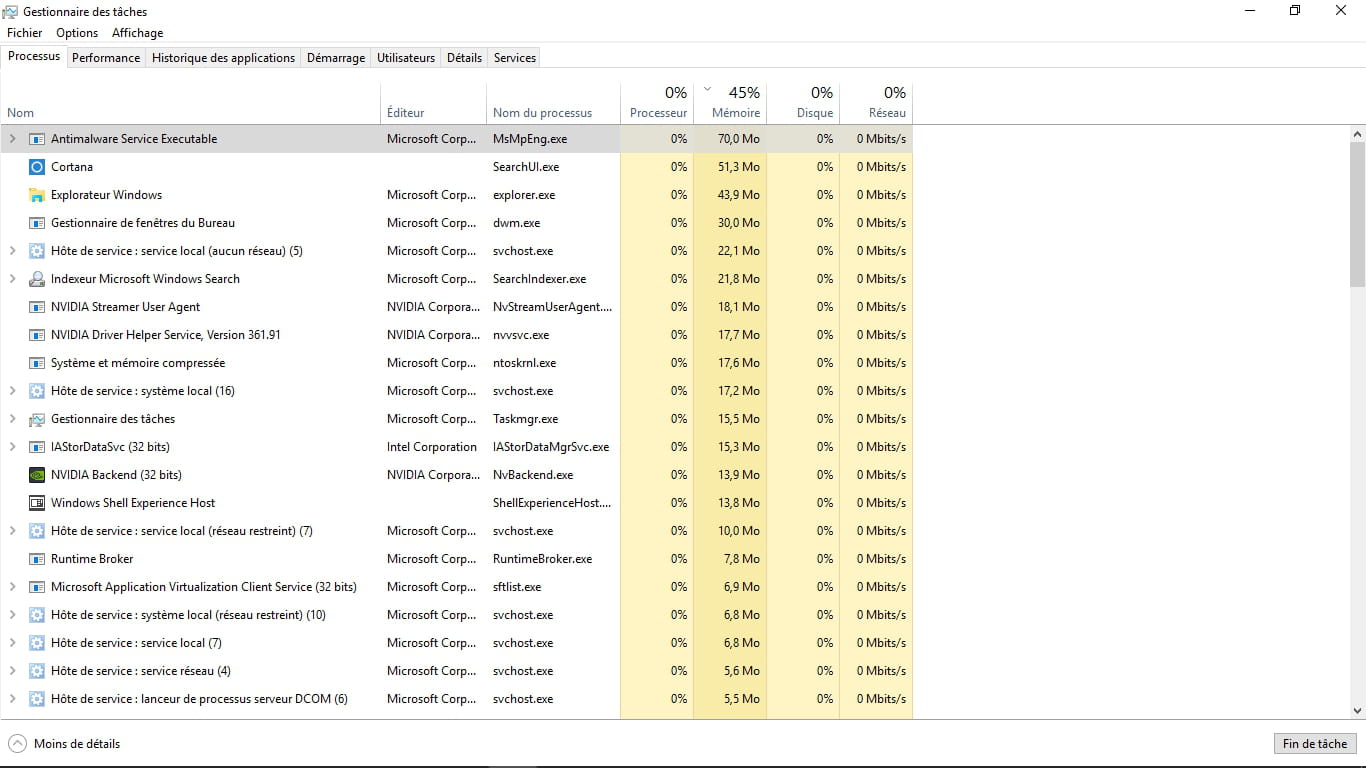Click the Antimalware Service Executable process icon

(x=37, y=139)
